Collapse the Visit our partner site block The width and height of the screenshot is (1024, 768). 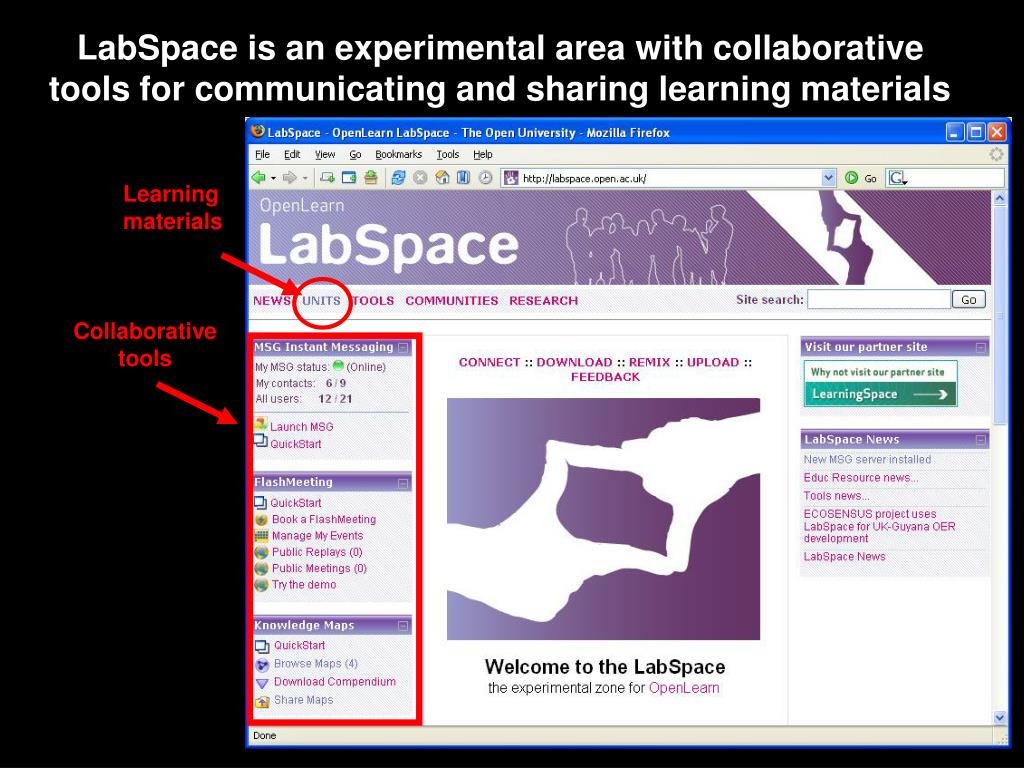coord(980,347)
